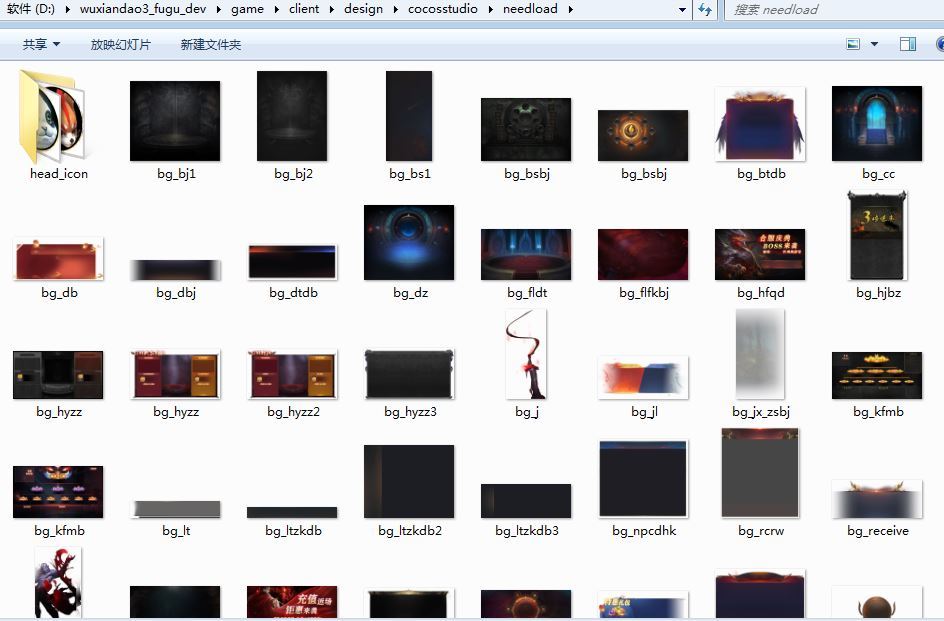Open the view options dropdown arrow

pos(875,44)
